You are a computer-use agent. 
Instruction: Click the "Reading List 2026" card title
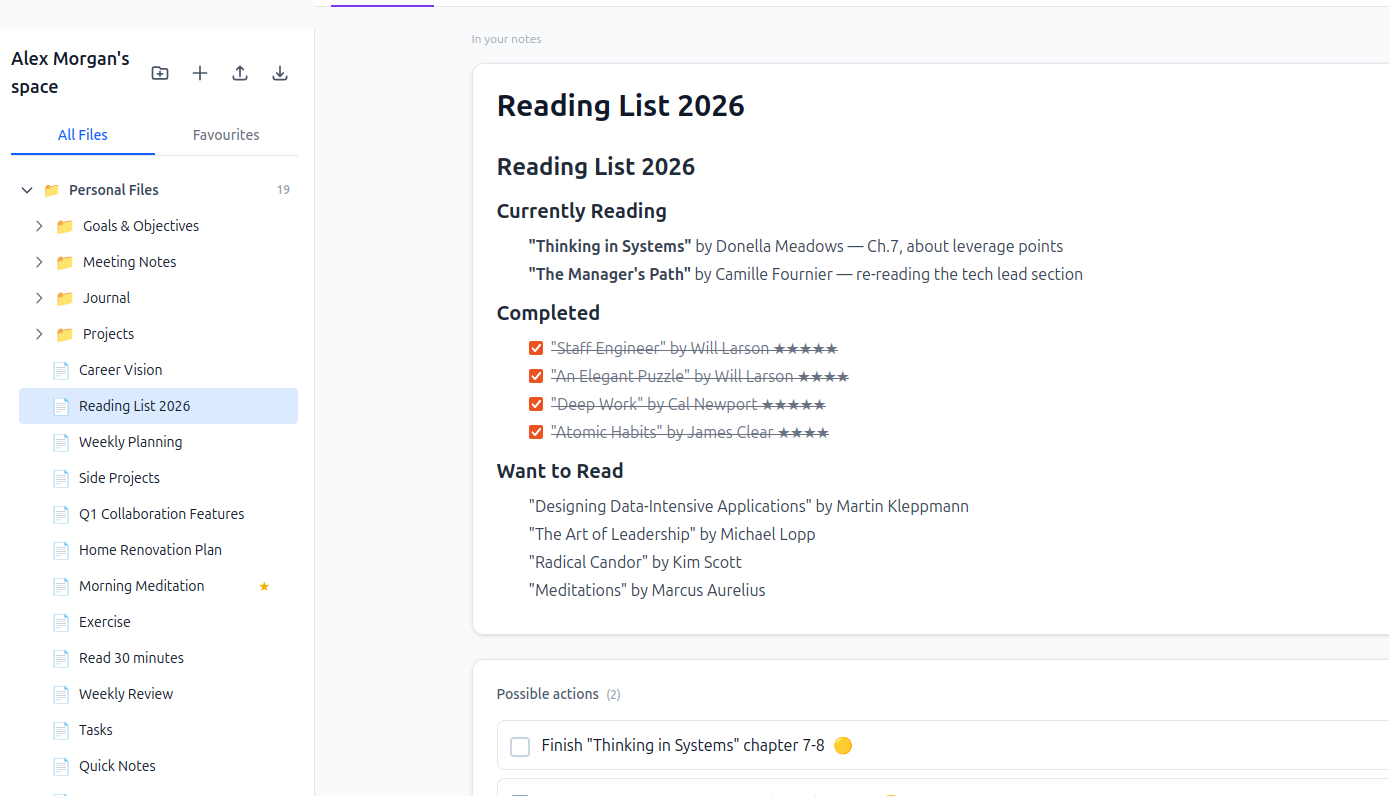(x=621, y=106)
